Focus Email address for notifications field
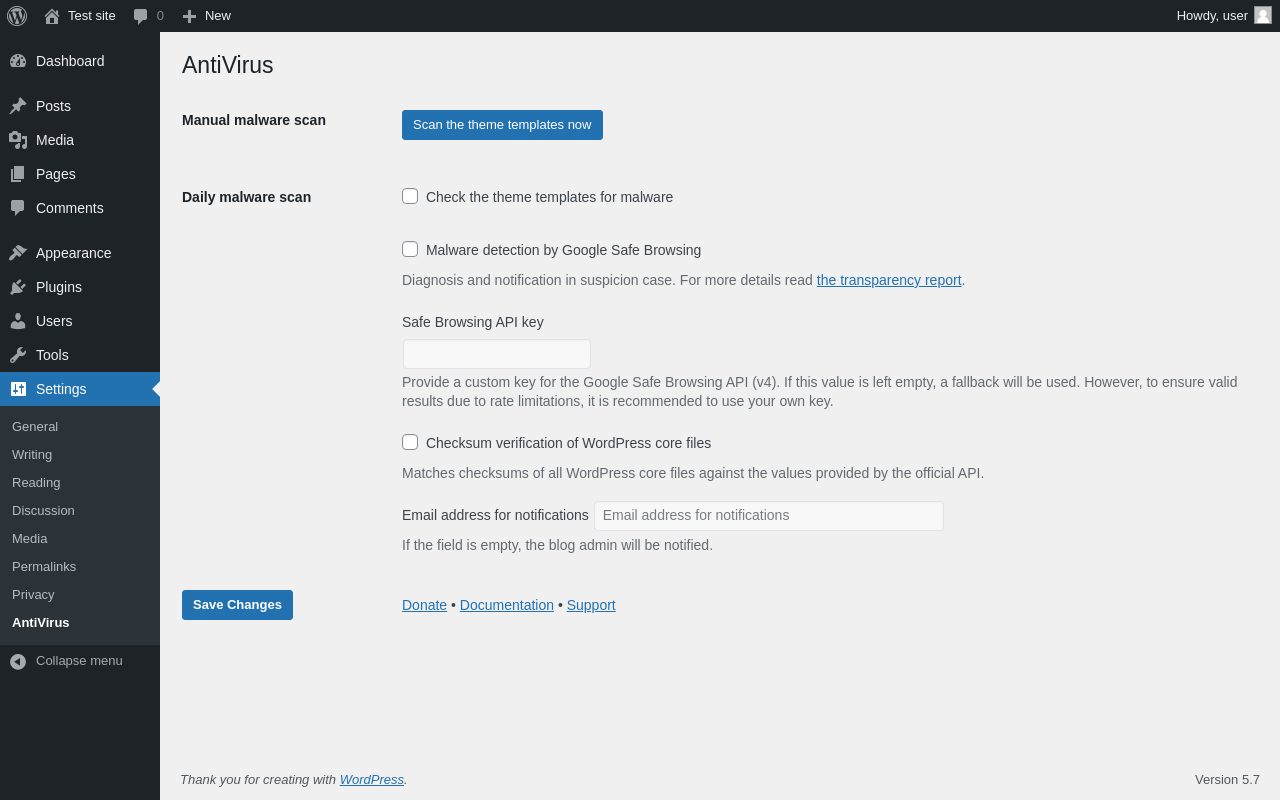Screen dimensions: 1280x800 point(769,516)
